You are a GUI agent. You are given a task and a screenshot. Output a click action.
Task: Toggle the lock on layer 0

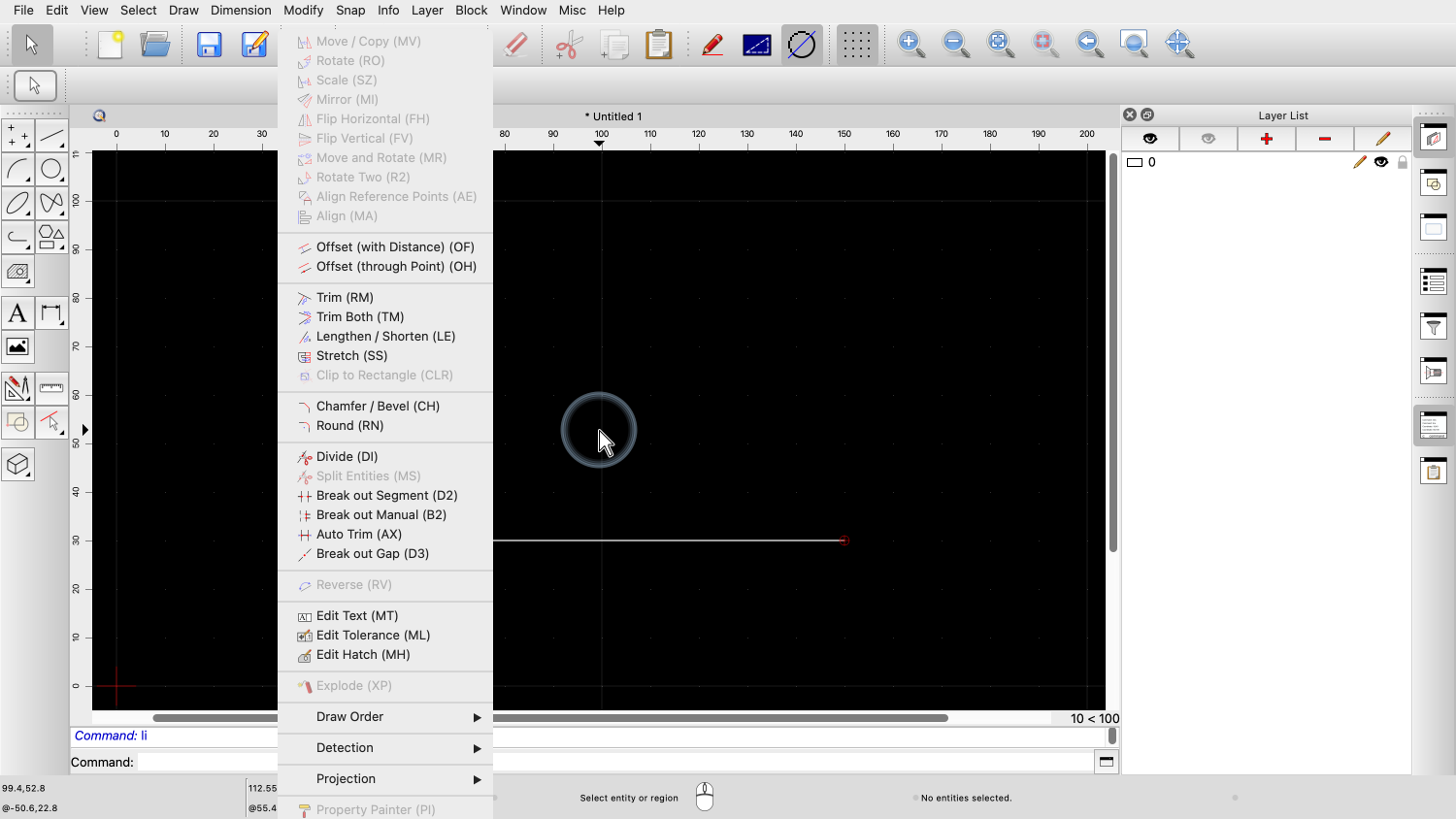point(1402,162)
